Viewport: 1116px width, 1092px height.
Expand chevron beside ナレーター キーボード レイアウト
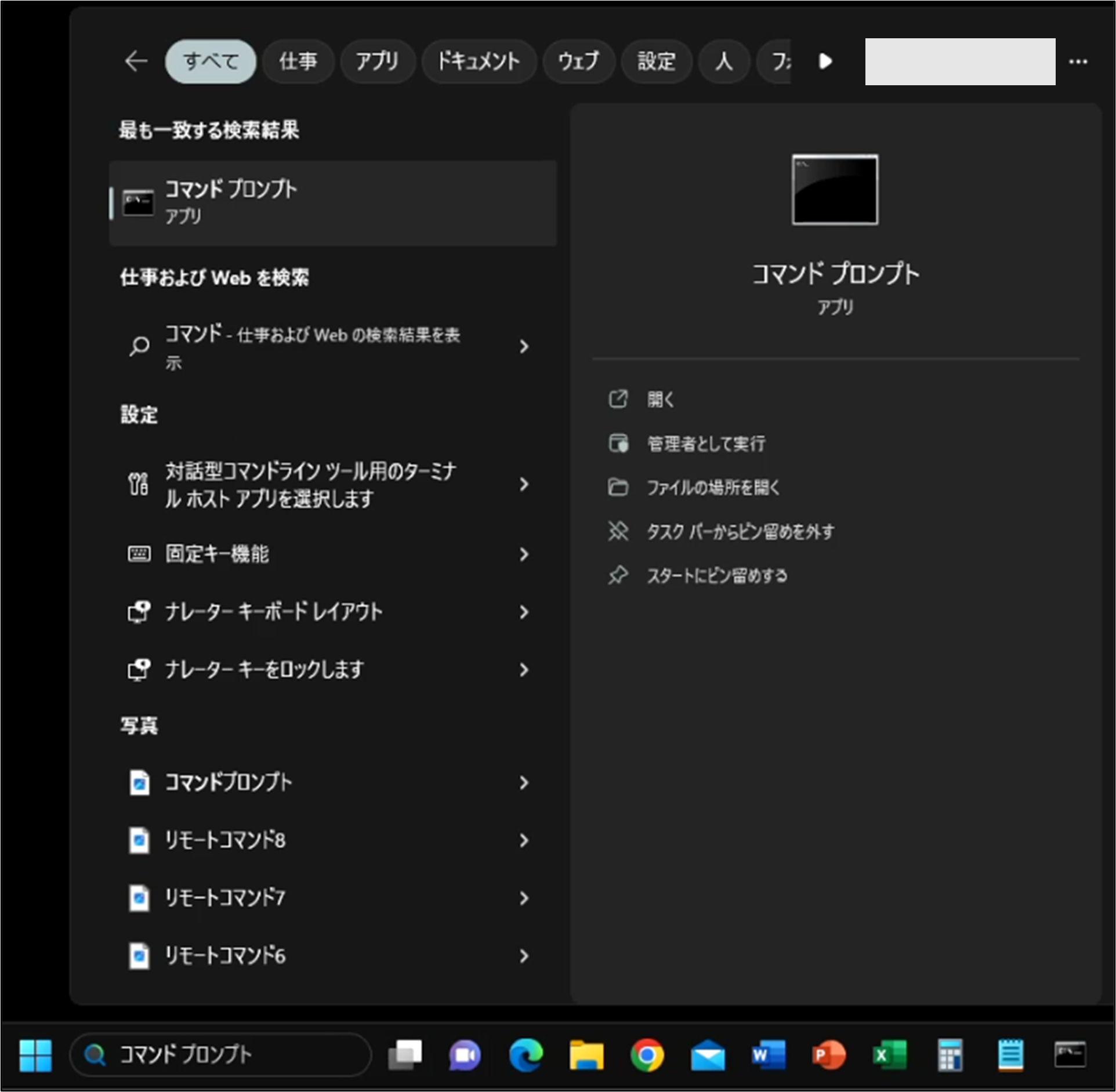[x=524, y=612]
